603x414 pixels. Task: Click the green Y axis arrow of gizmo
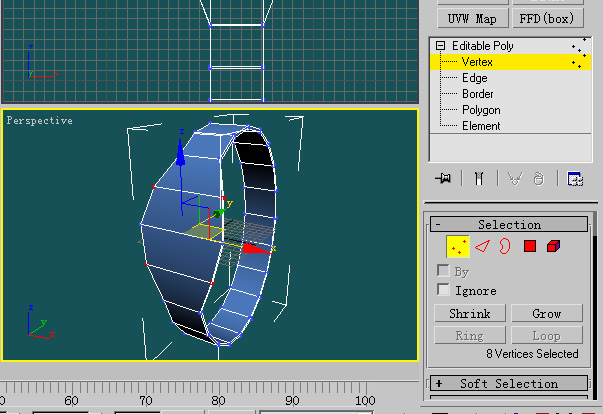coord(219,213)
